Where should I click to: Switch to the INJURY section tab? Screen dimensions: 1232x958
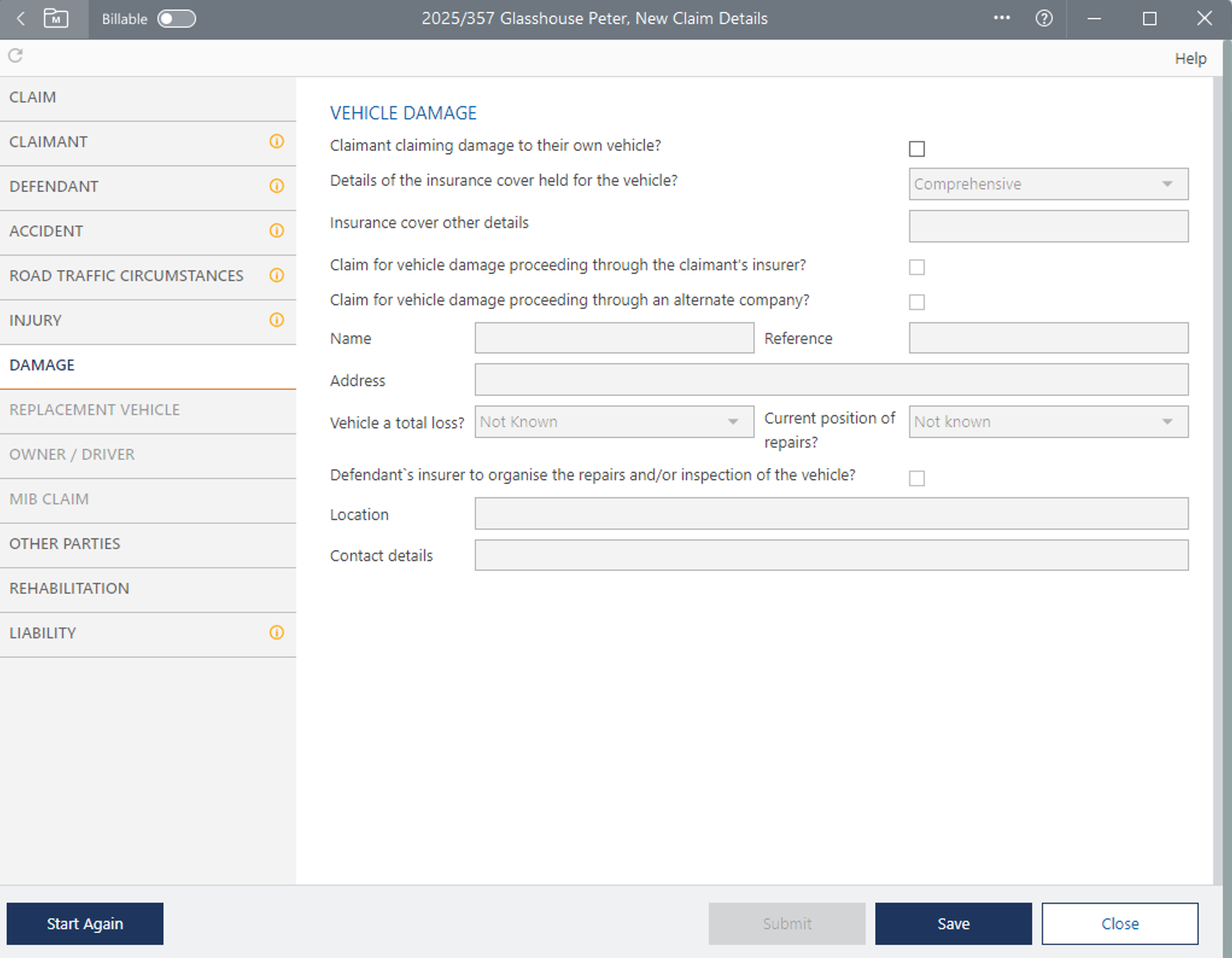tap(36, 321)
